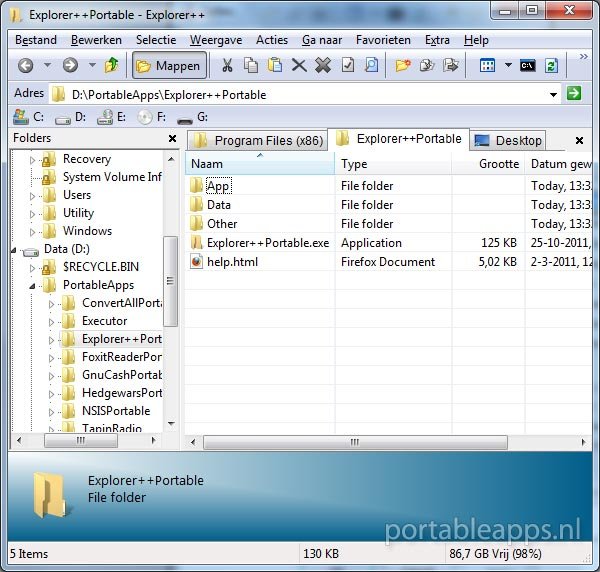Collapse the PortableApps tree node
Viewport: 600px width, 572px height.
pyautogui.click(x=33, y=286)
